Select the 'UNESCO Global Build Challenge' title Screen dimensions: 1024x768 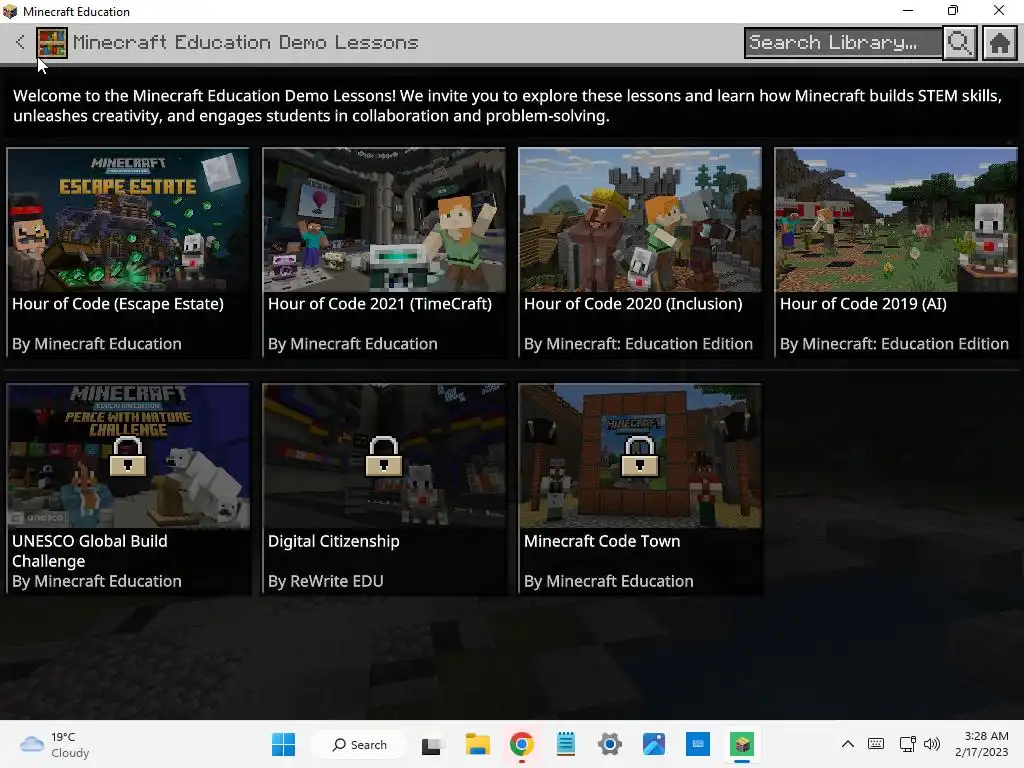pos(90,551)
